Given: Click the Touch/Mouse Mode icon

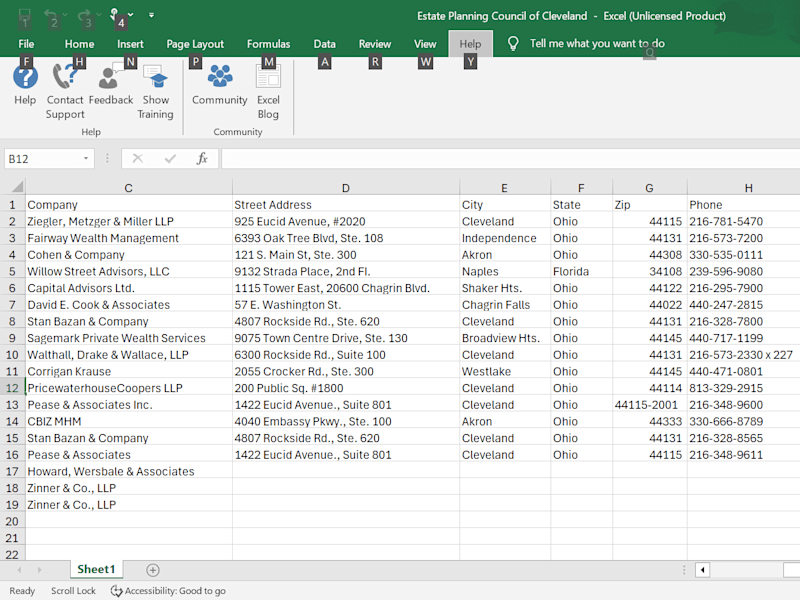Looking at the screenshot, I should click(x=115, y=15).
